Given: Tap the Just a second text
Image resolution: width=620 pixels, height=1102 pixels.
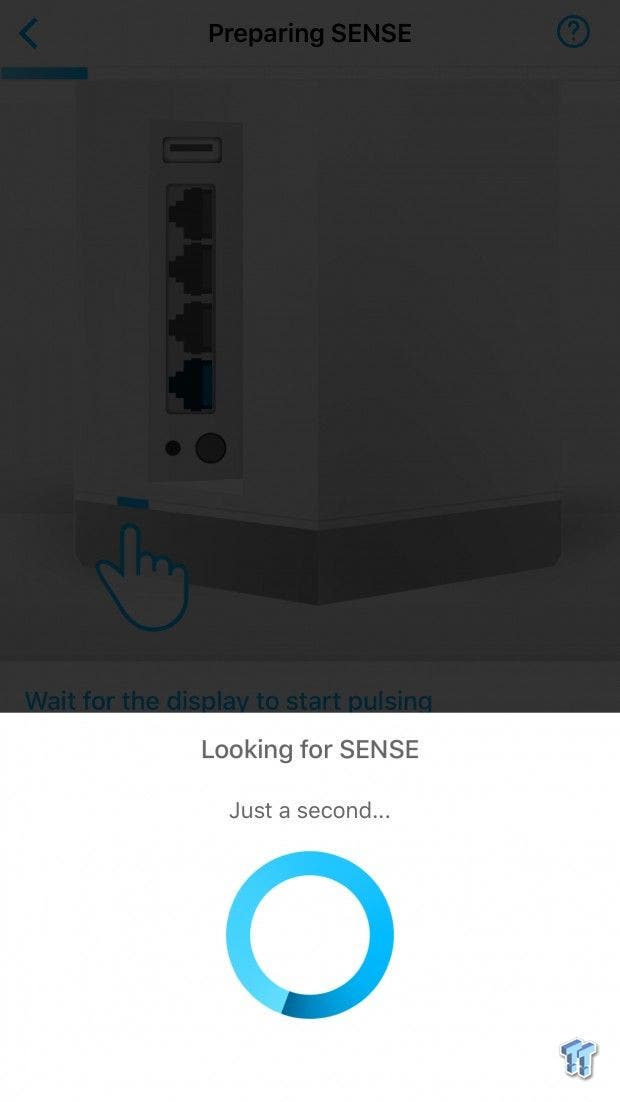Looking at the screenshot, I should coord(310,810).
